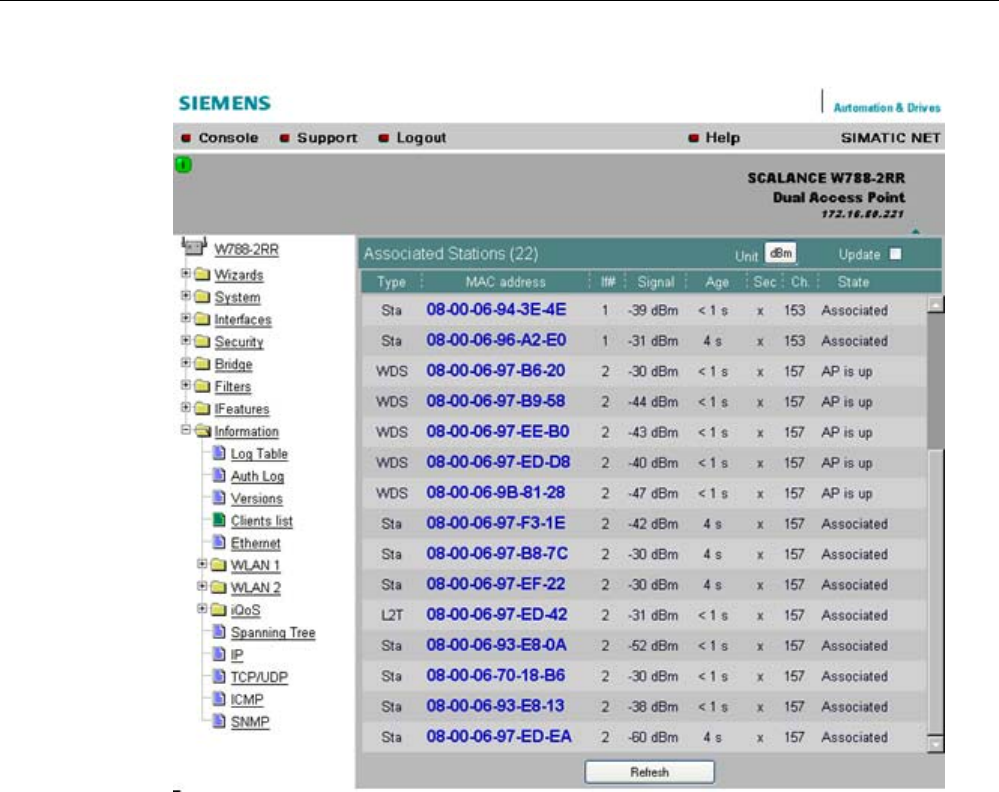Open MAC address 08-00-06-97-ED-42
The width and height of the screenshot is (999, 792).
point(496,615)
